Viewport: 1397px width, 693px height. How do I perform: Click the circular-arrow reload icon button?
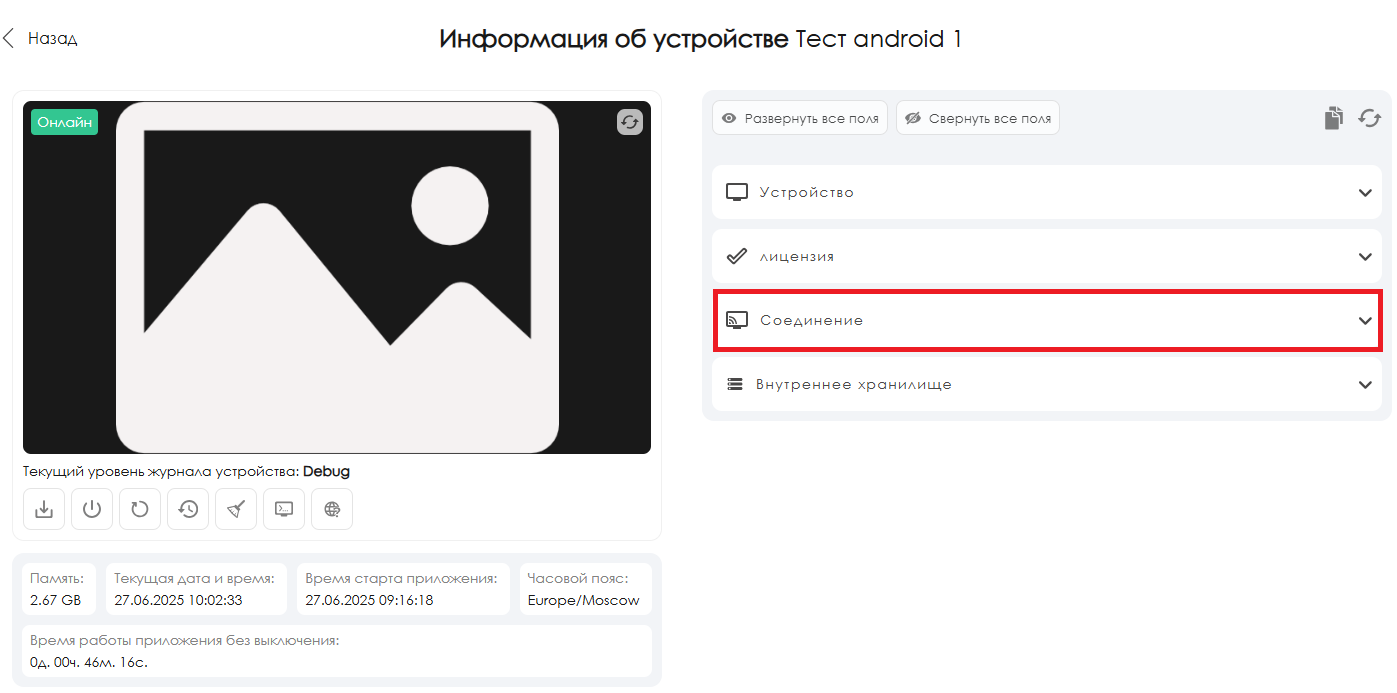click(x=140, y=509)
